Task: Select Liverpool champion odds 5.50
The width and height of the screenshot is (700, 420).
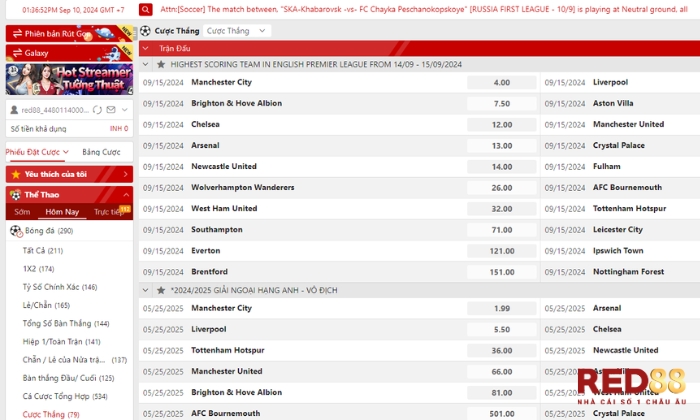Action: [502, 329]
